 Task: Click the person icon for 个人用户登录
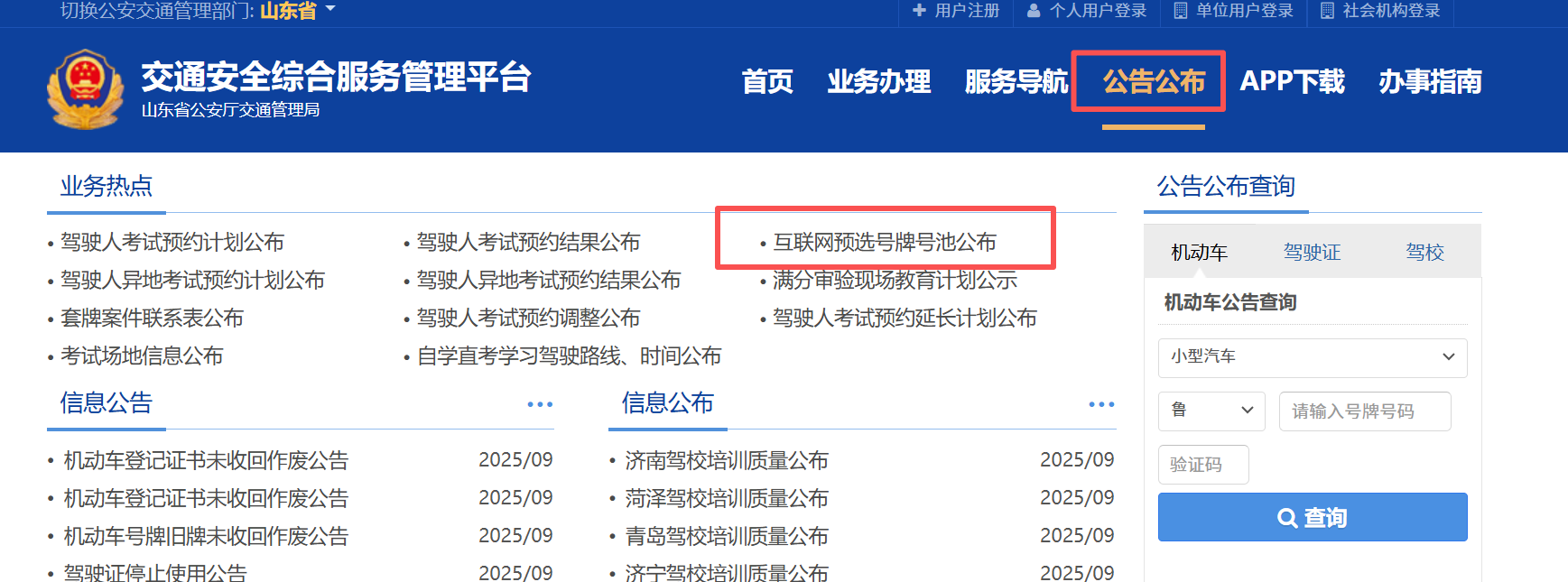tap(1034, 11)
